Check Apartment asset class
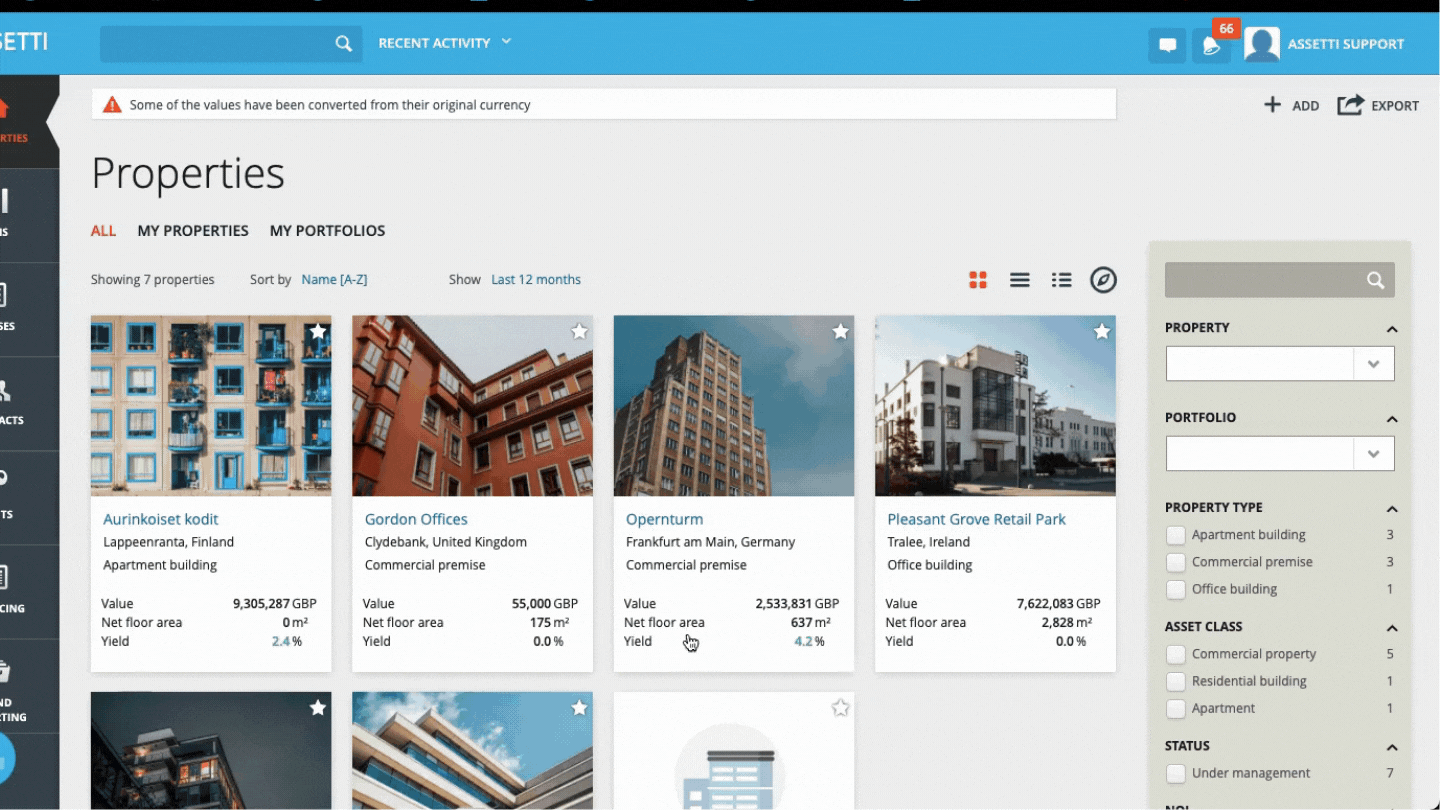1440x810 pixels. click(x=1176, y=708)
